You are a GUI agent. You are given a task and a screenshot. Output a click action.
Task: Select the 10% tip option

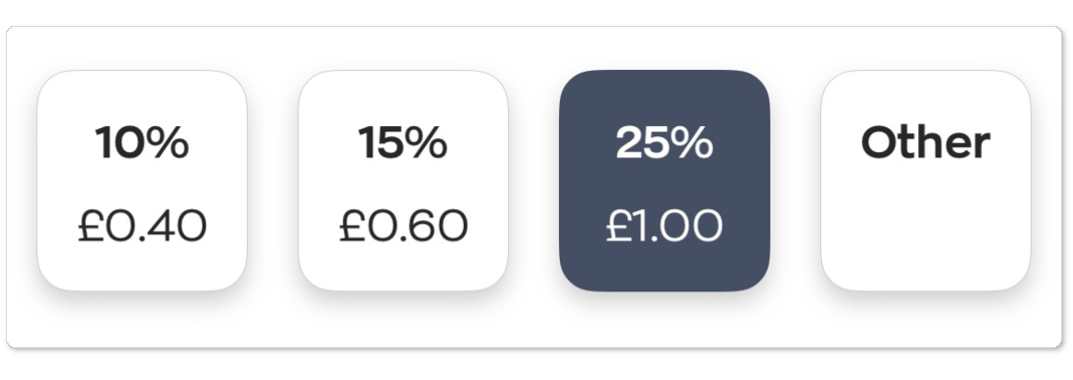[x=142, y=181]
